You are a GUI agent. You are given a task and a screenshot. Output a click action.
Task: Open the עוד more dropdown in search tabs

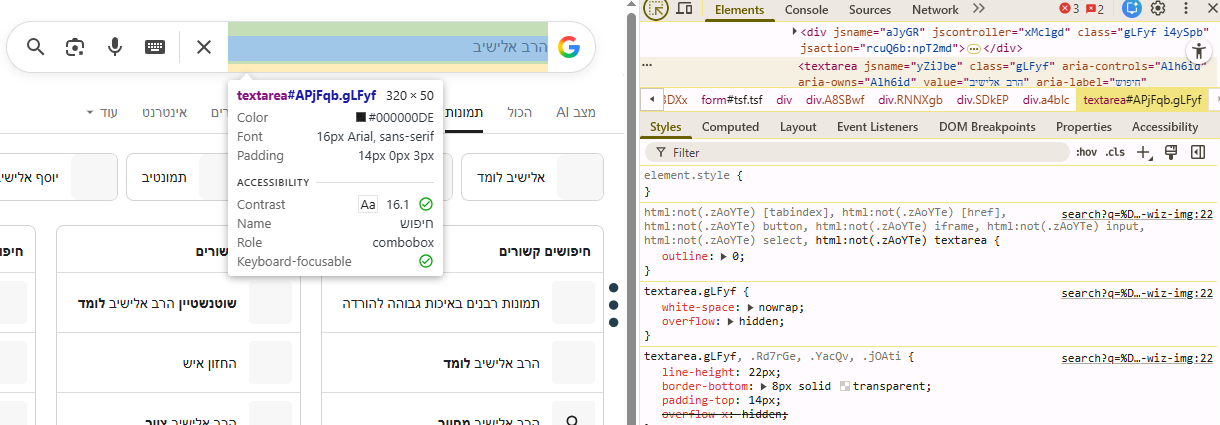click(x=101, y=112)
